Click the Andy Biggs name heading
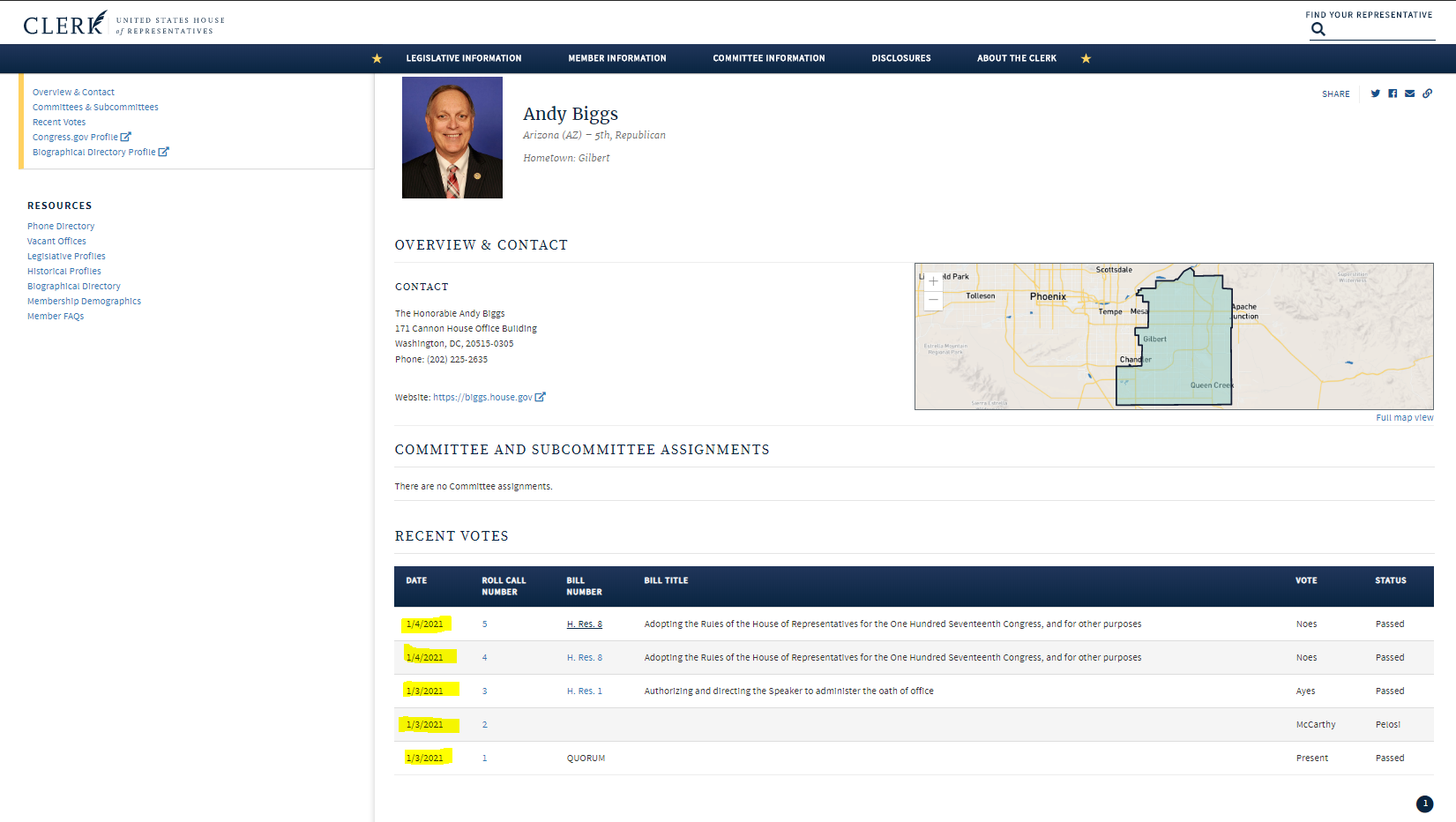Image resolution: width=1456 pixels, height=822 pixels. coord(571,114)
